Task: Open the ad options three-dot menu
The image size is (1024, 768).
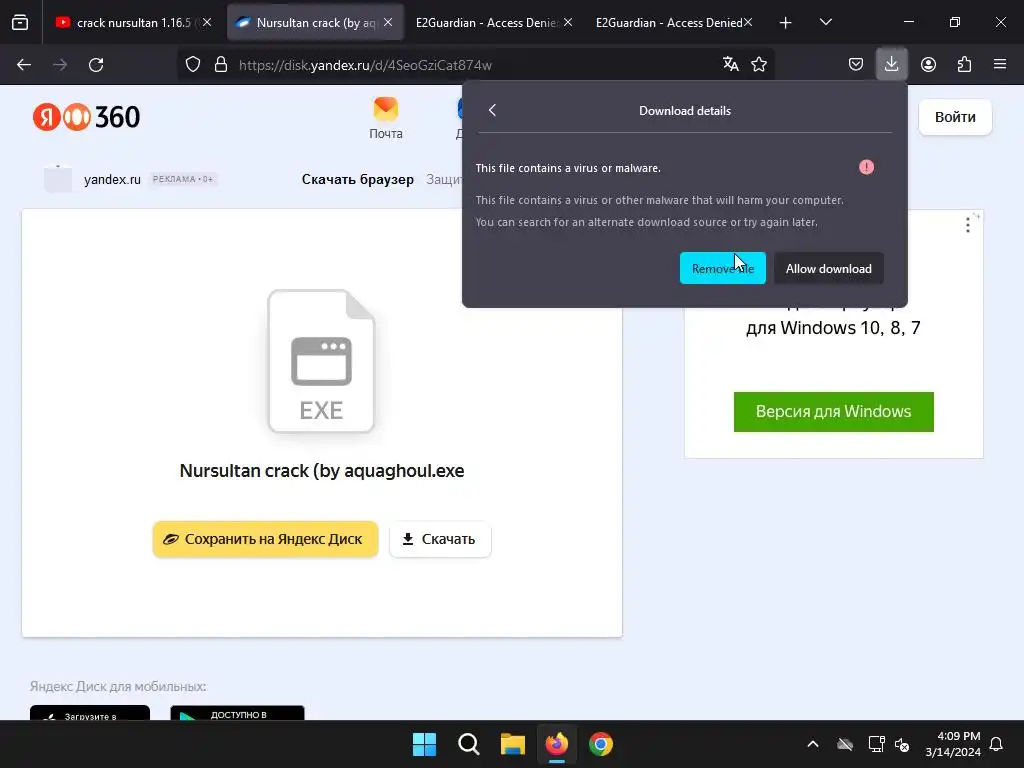Action: [x=968, y=225]
